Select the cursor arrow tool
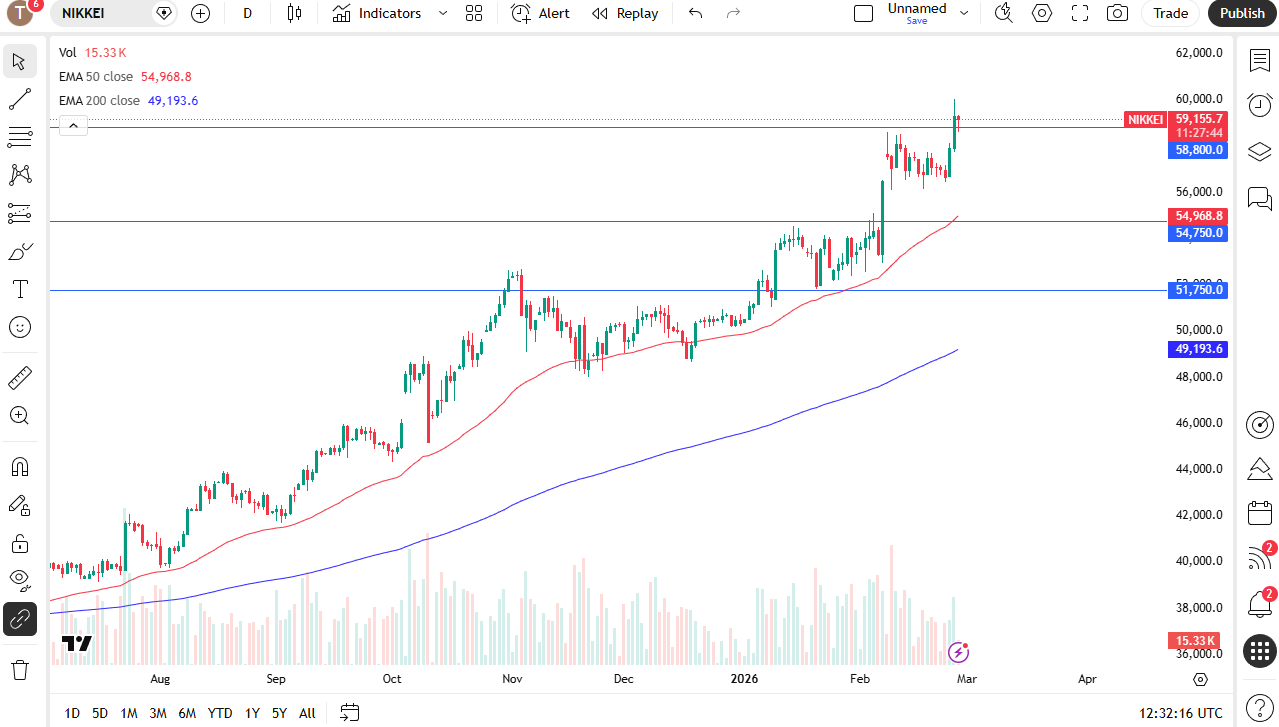The width and height of the screenshot is (1279, 727). click(19, 61)
